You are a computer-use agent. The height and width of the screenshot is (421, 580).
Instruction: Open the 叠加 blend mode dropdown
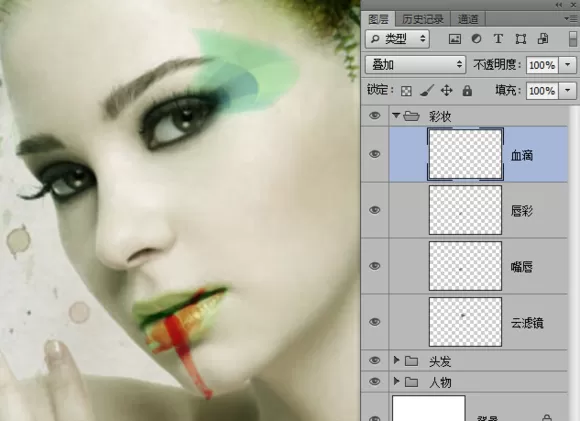415,65
